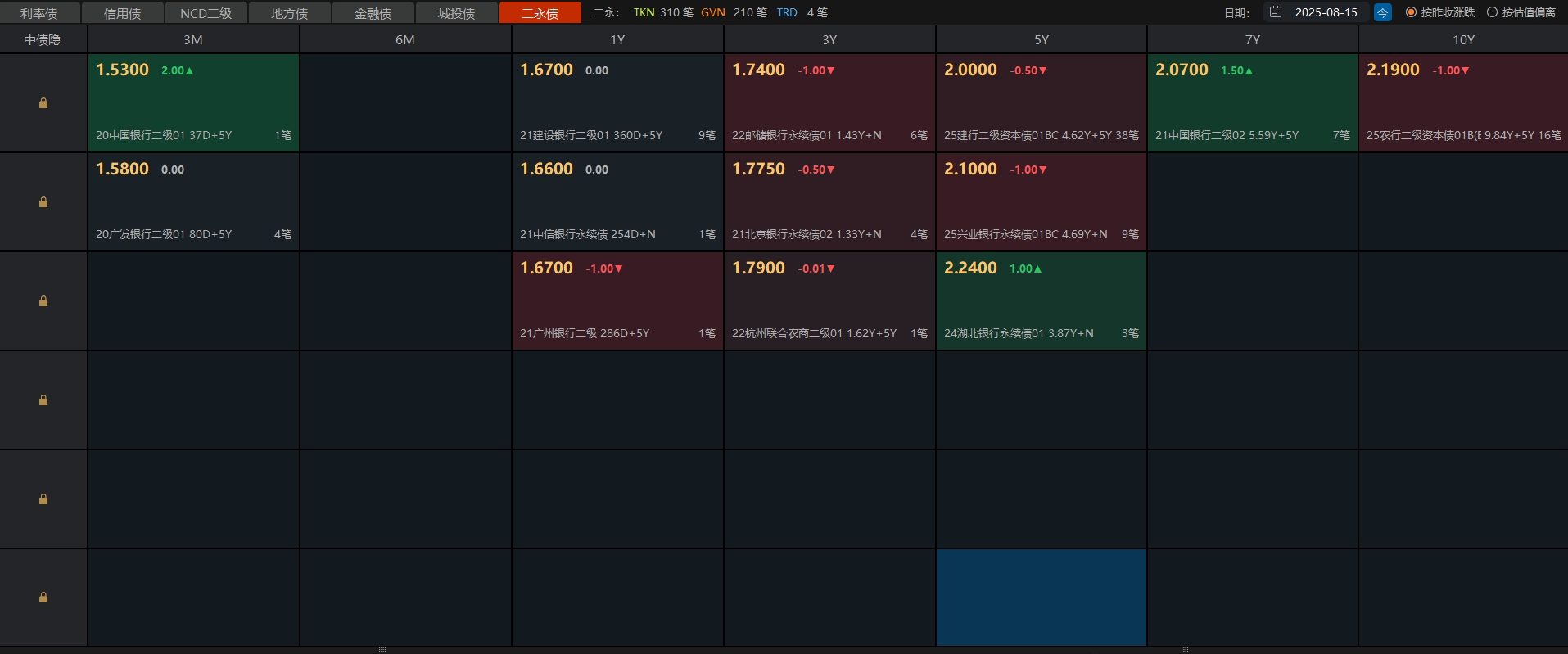The height and width of the screenshot is (654, 1568).
Task: Click price 1.6600 in the 1Y column
Action: coord(547,169)
